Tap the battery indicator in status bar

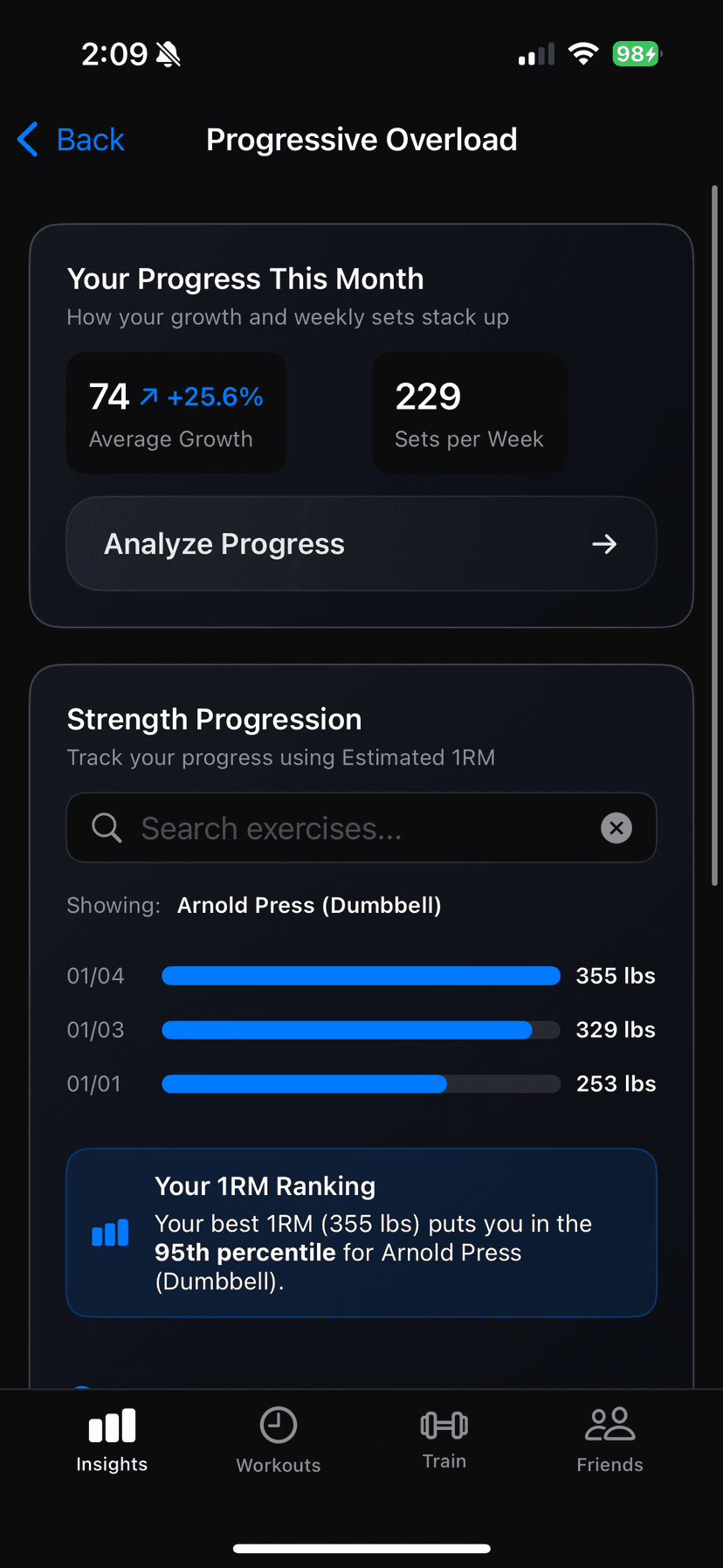coord(637,53)
